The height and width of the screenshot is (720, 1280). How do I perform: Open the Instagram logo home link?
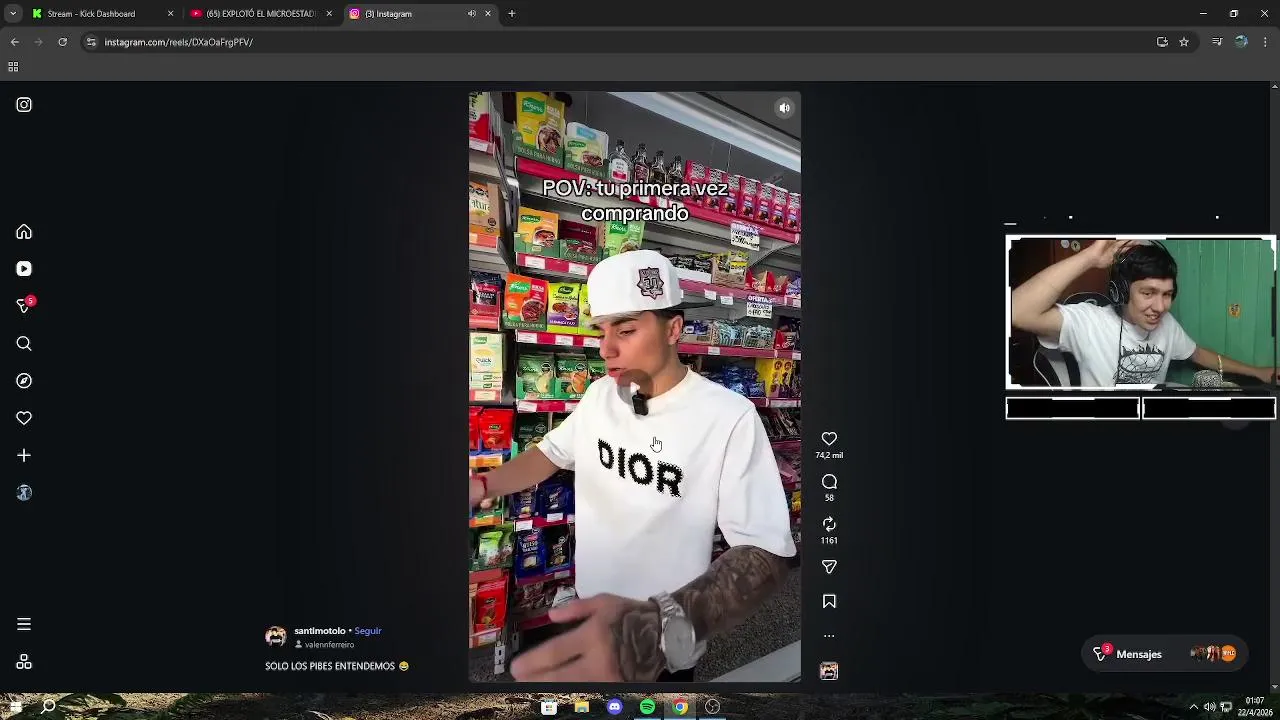coord(24,105)
